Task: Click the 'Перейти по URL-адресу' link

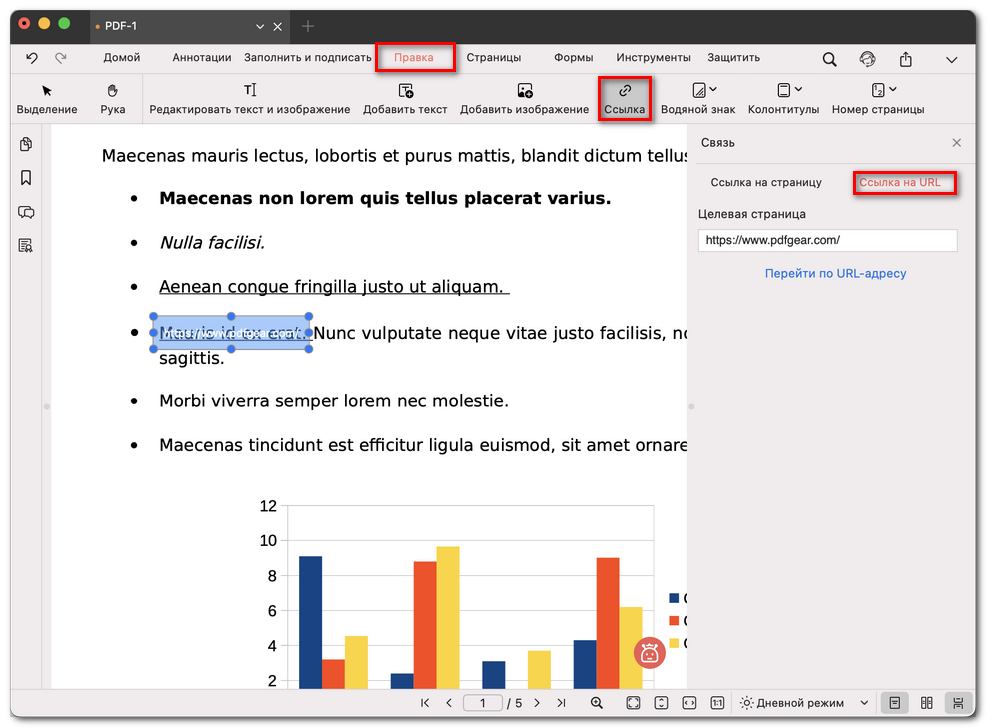Action: click(x=835, y=273)
